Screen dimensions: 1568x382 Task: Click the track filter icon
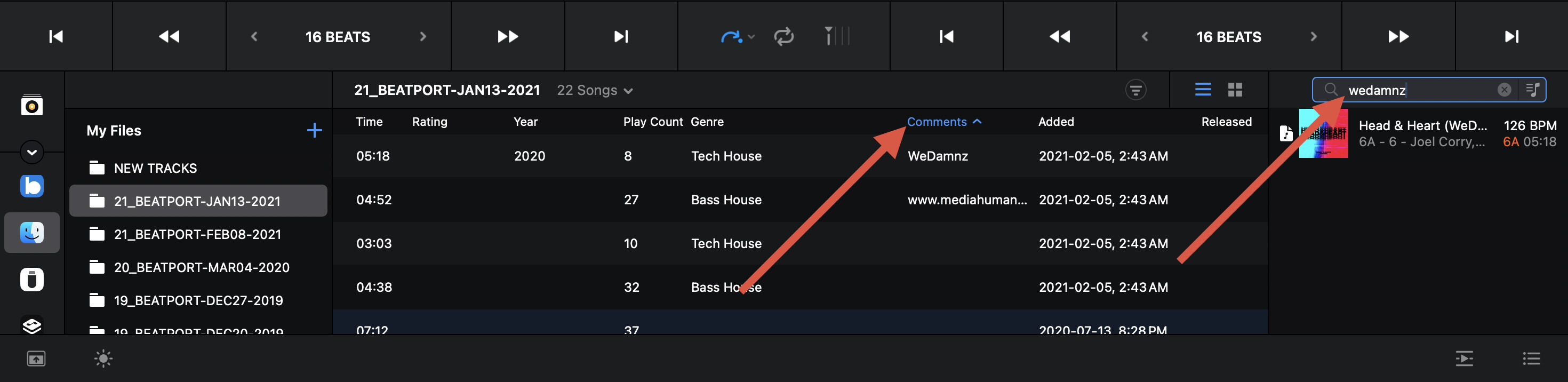(x=1135, y=90)
